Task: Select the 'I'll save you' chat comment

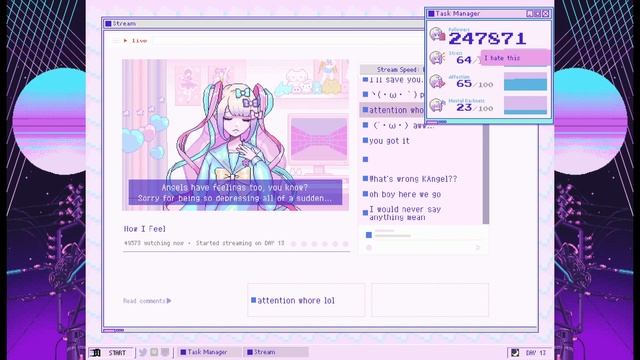Action: (x=393, y=80)
